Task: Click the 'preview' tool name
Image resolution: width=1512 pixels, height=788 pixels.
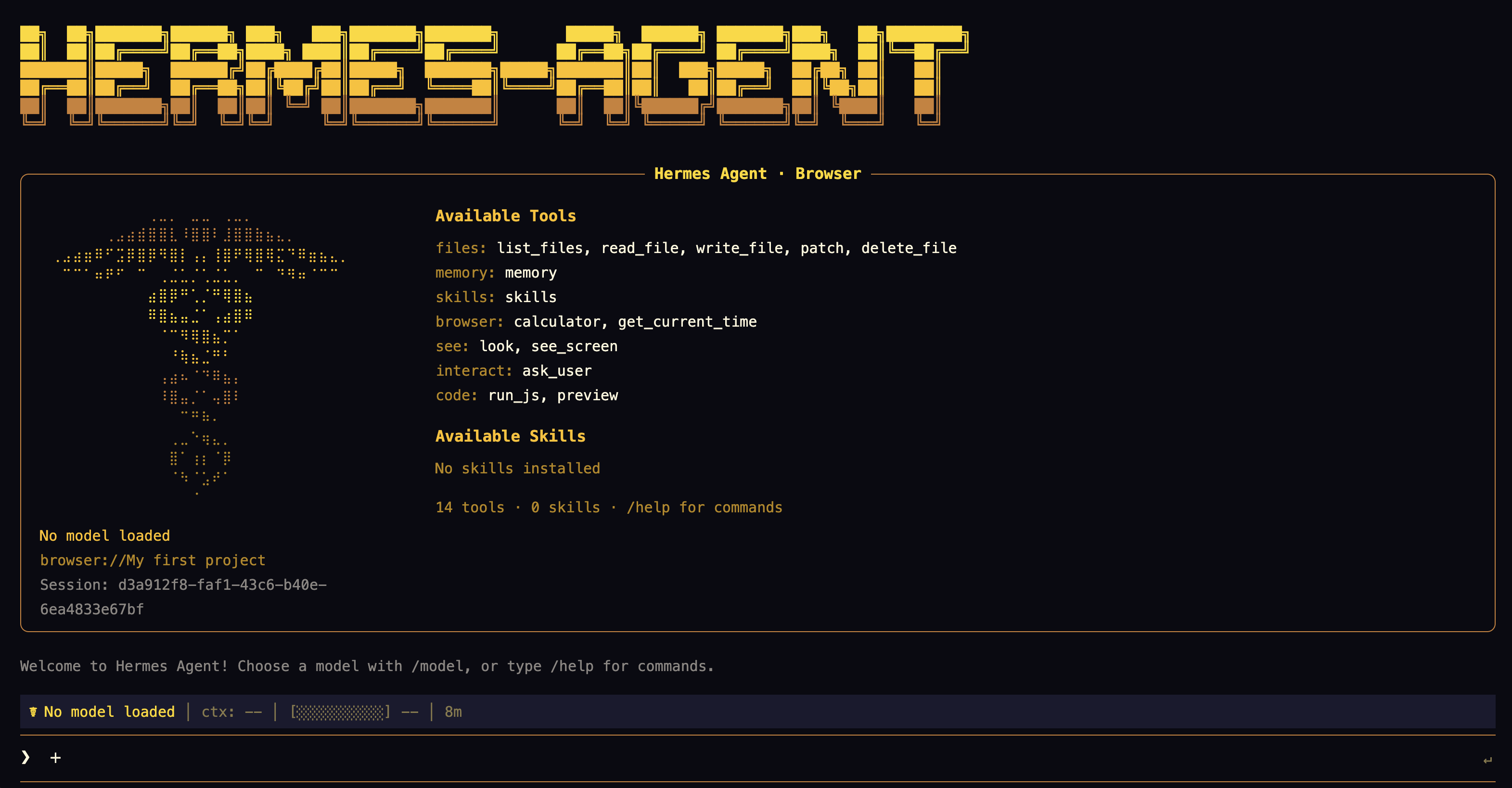Action: click(588, 395)
